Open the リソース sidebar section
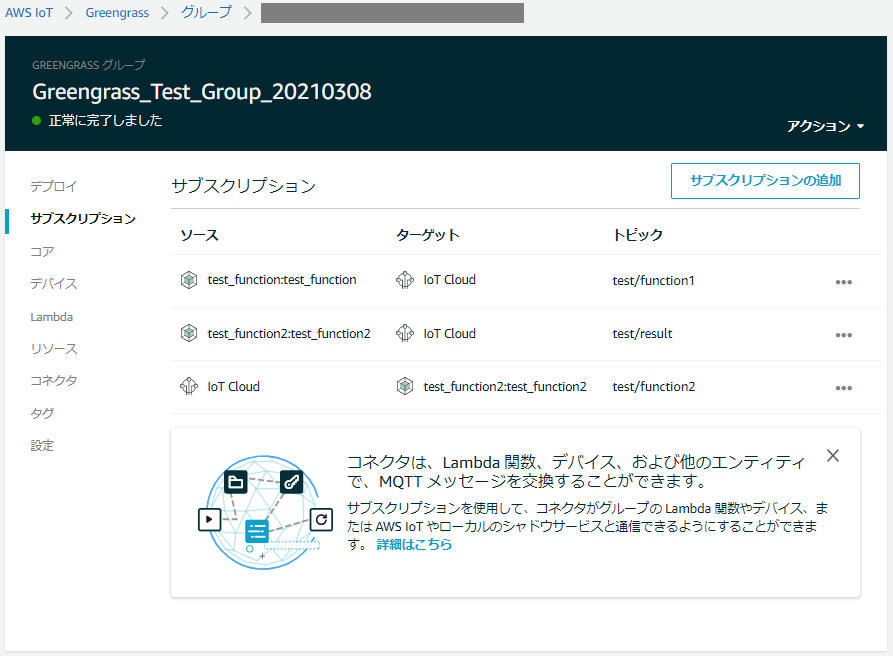Screen dimensions: 893x656 click(x=54, y=348)
